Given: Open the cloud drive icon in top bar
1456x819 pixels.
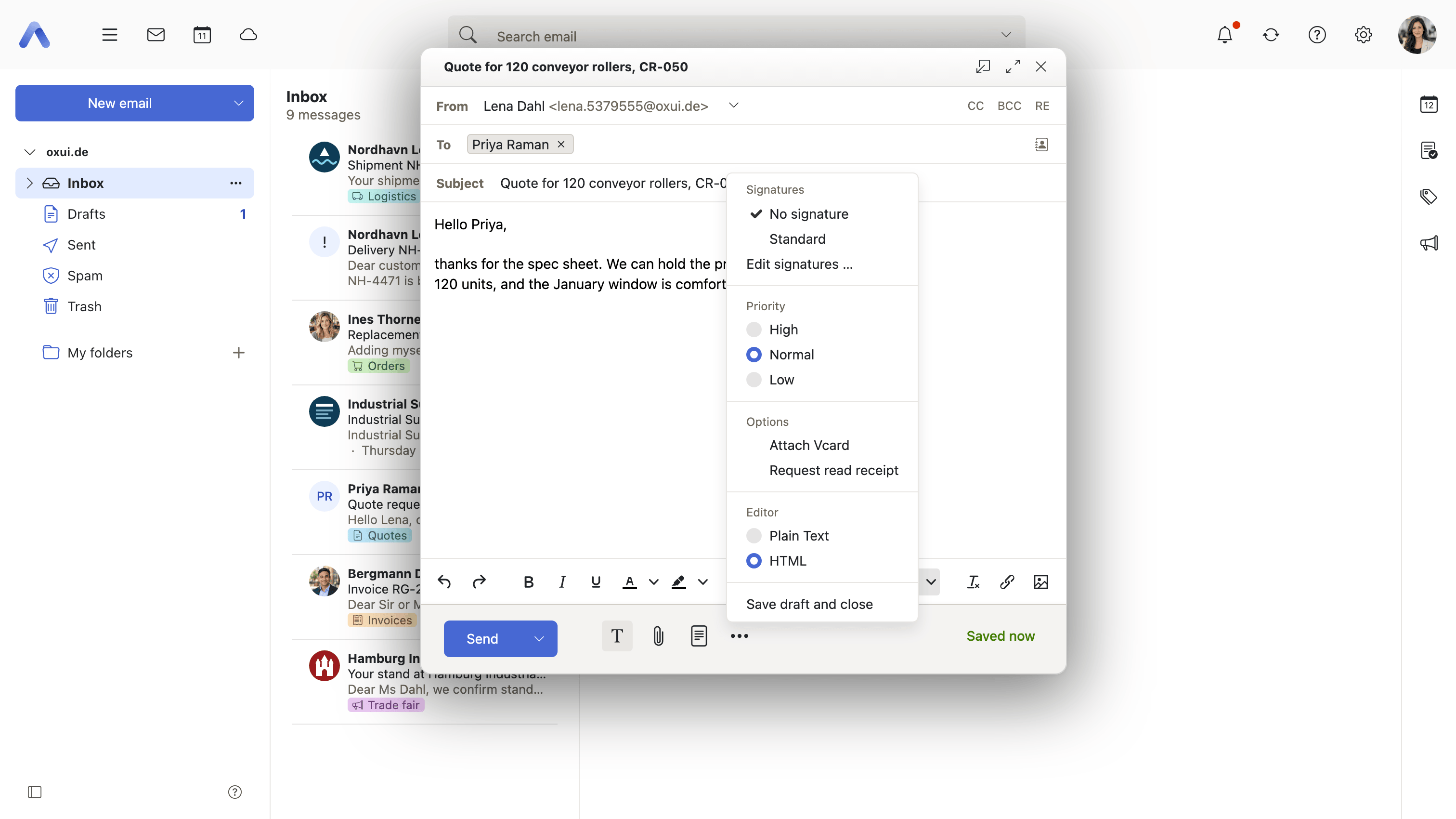Looking at the screenshot, I should point(248,35).
